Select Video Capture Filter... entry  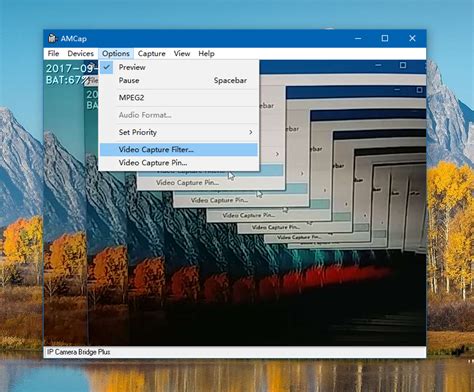(179, 150)
